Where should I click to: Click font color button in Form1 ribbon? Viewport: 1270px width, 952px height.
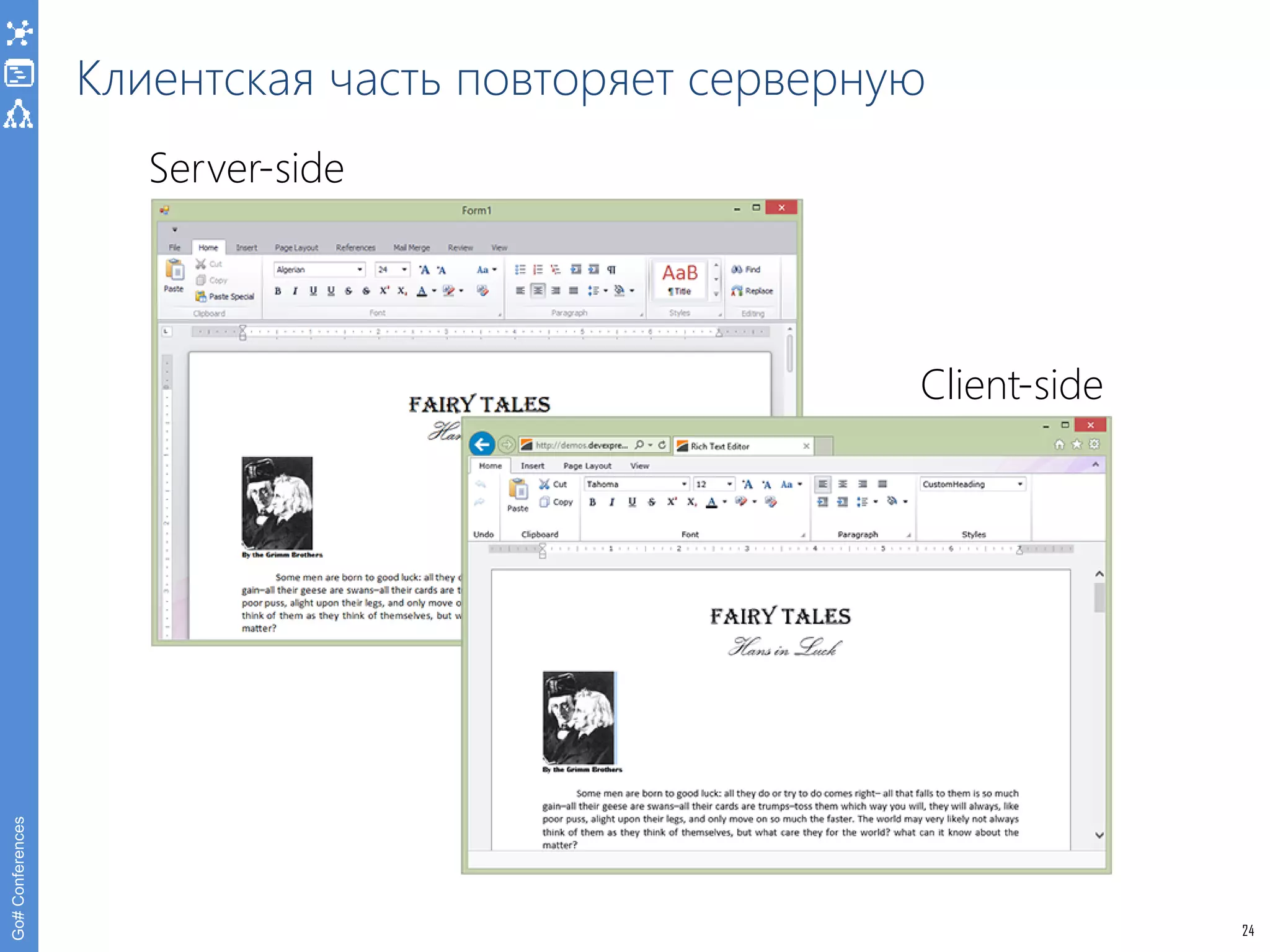tap(422, 291)
